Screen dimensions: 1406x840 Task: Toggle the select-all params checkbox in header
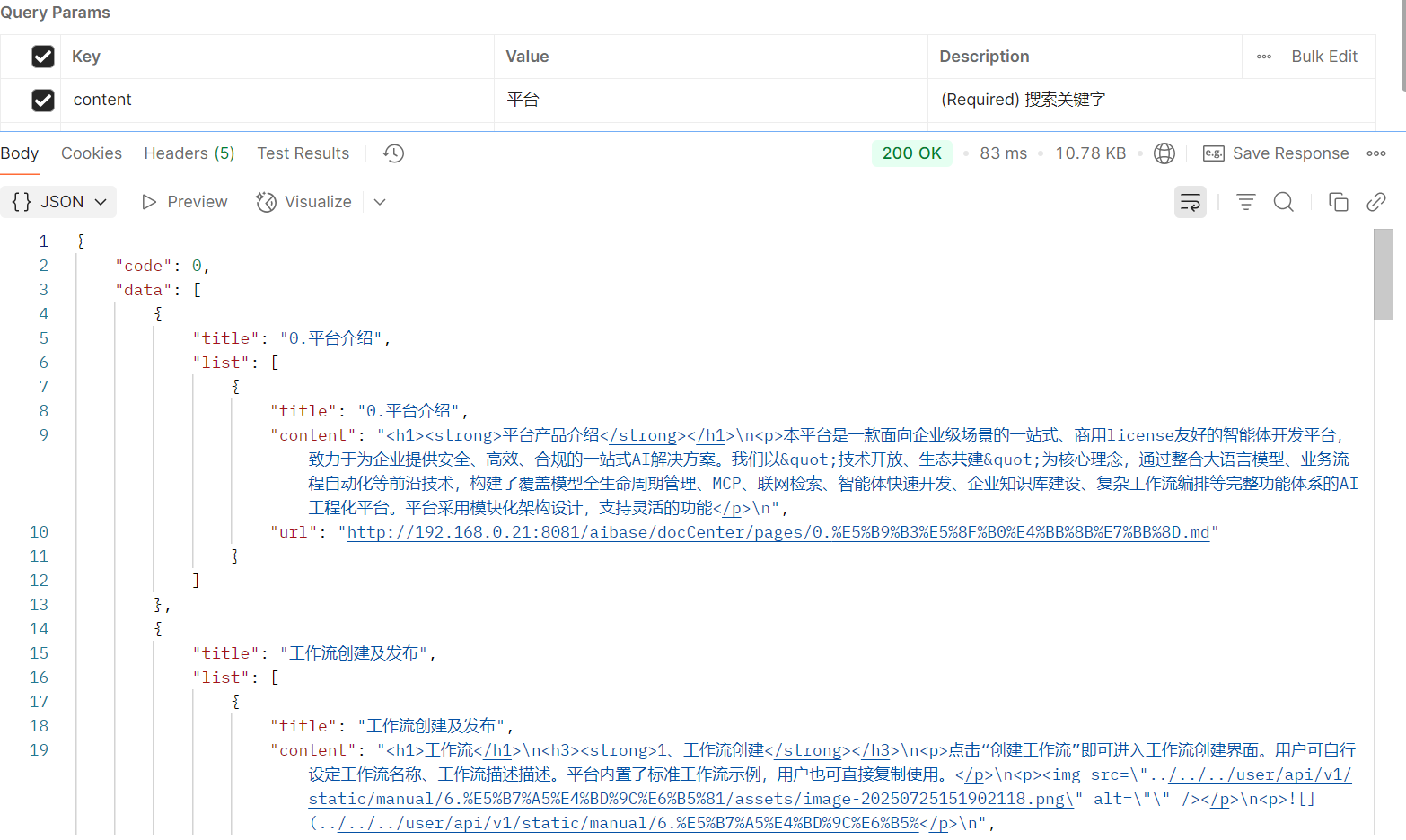[x=43, y=57]
